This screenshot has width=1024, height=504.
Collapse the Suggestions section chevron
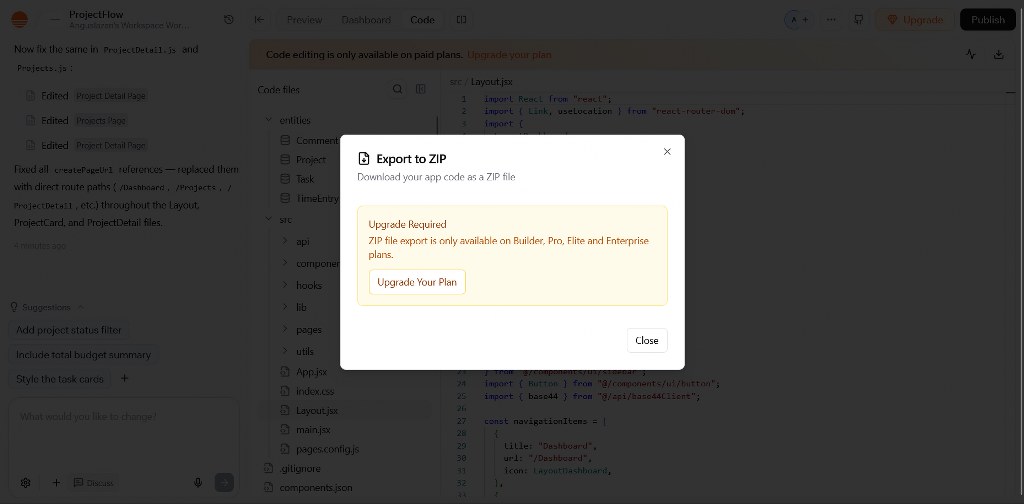point(81,307)
